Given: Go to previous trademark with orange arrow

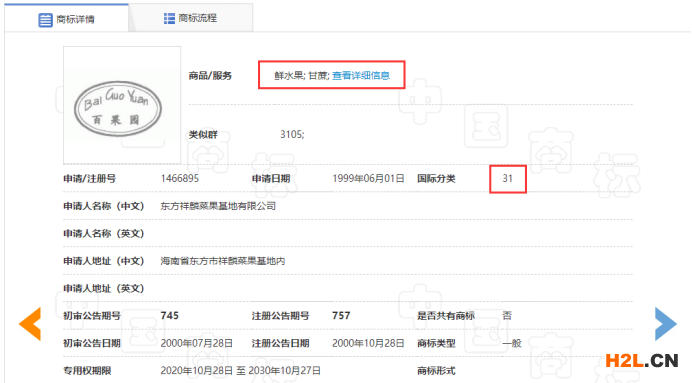Looking at the screenshot, I should [30, 323].
